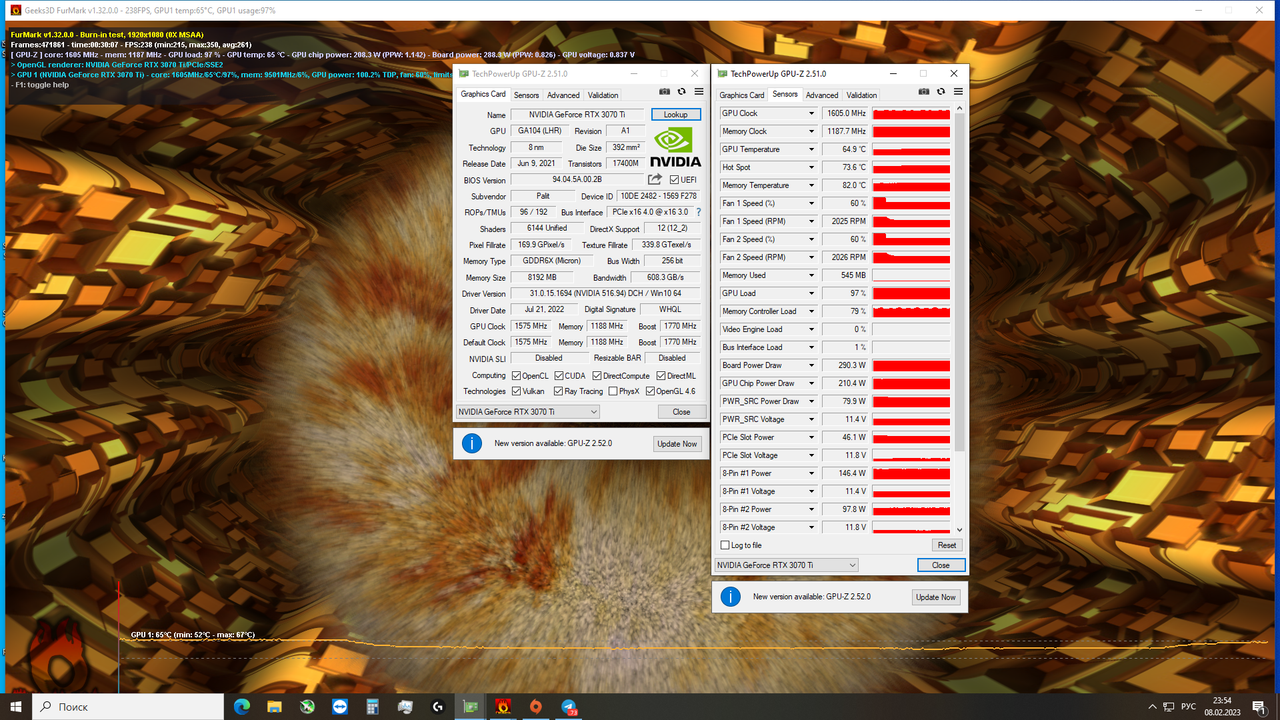The height and width of the screenshot is (720, 1280).
Task: Switch to Advanced tab in right GPU-Z window
Action: [822, 95]
